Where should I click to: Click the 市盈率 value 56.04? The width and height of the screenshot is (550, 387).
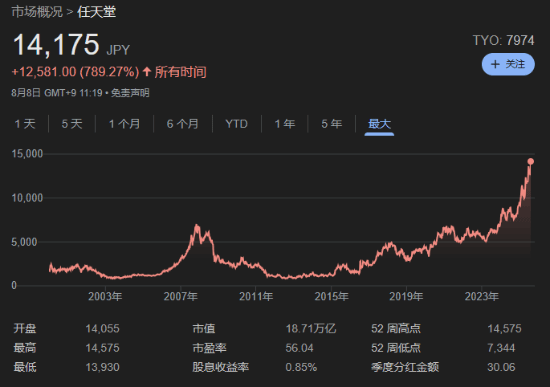[x=299, y=348]
